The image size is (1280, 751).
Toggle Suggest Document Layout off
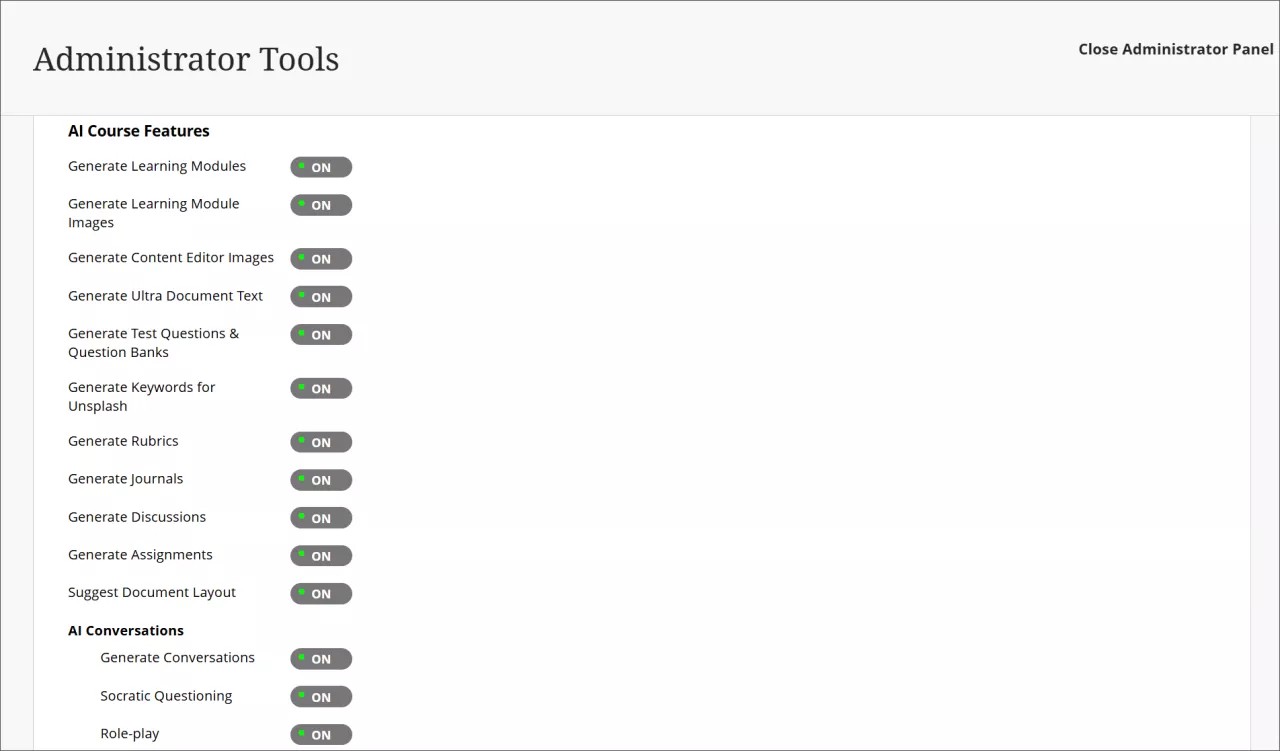(320, 593)
